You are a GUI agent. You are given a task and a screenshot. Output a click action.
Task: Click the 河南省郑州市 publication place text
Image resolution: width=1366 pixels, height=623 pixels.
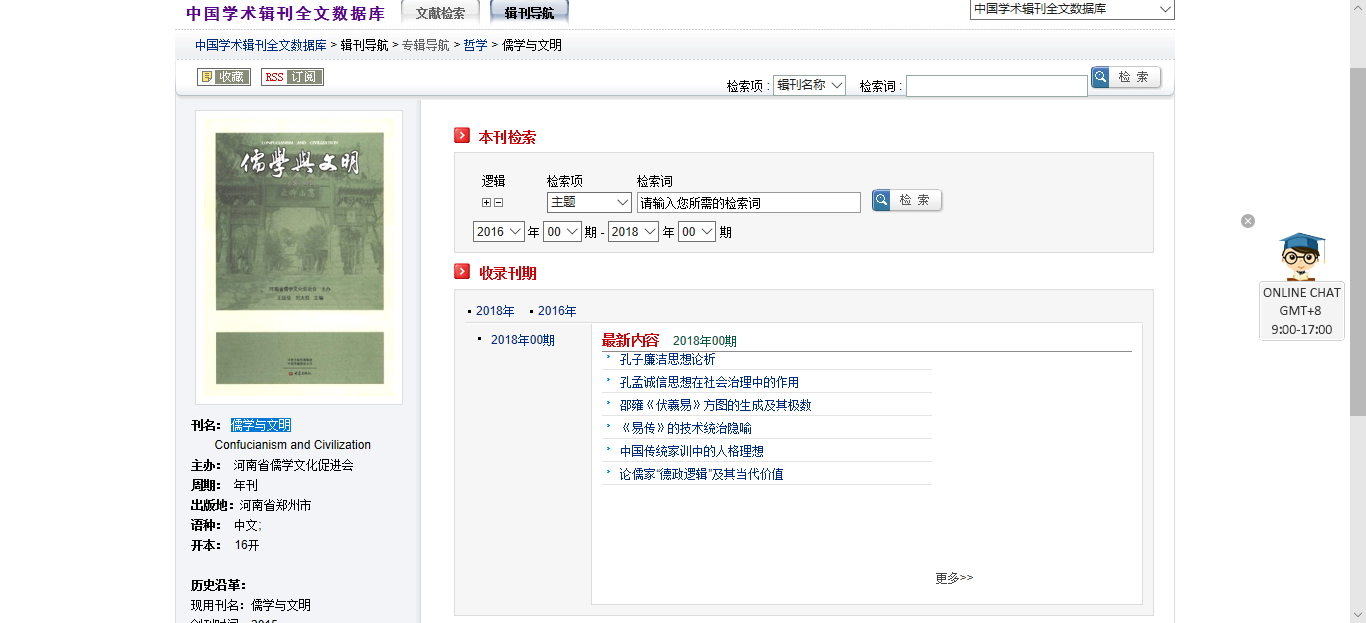275,505
